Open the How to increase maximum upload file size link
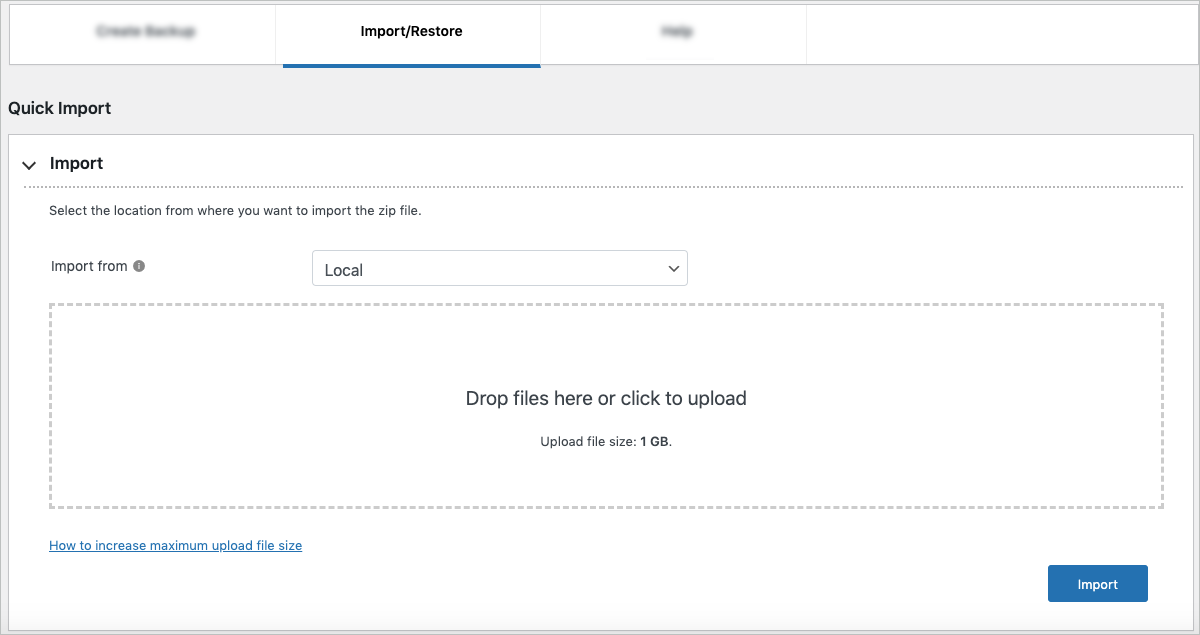The image size is (1200, 635). pyautogui.click(x=175, y=545)
